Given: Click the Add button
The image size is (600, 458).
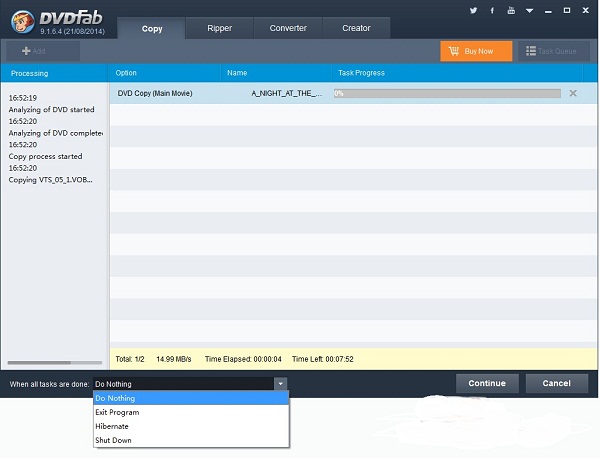Looking at the screenshot, I should click(43, 51).
